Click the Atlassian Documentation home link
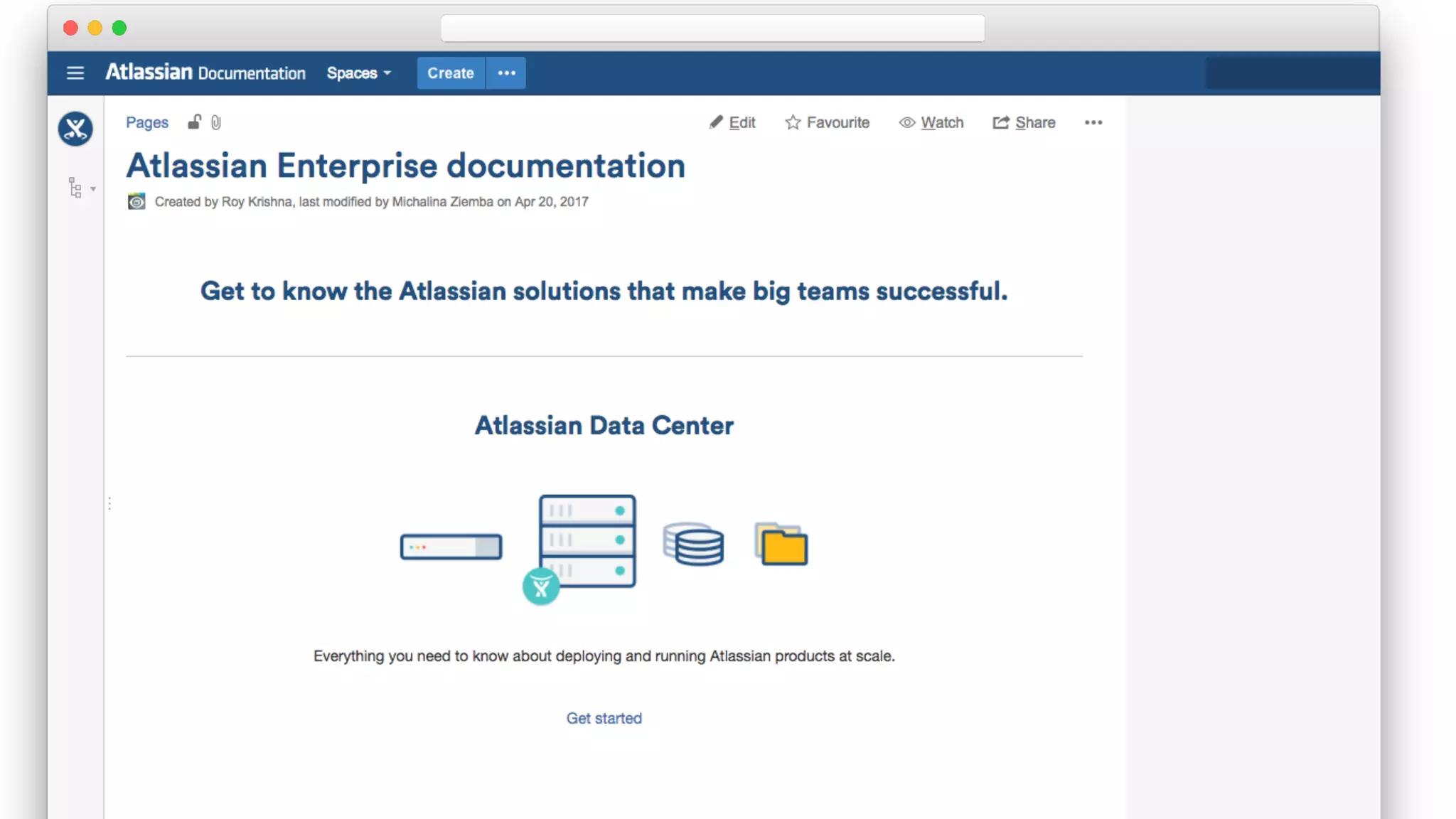 coord(205,73)
